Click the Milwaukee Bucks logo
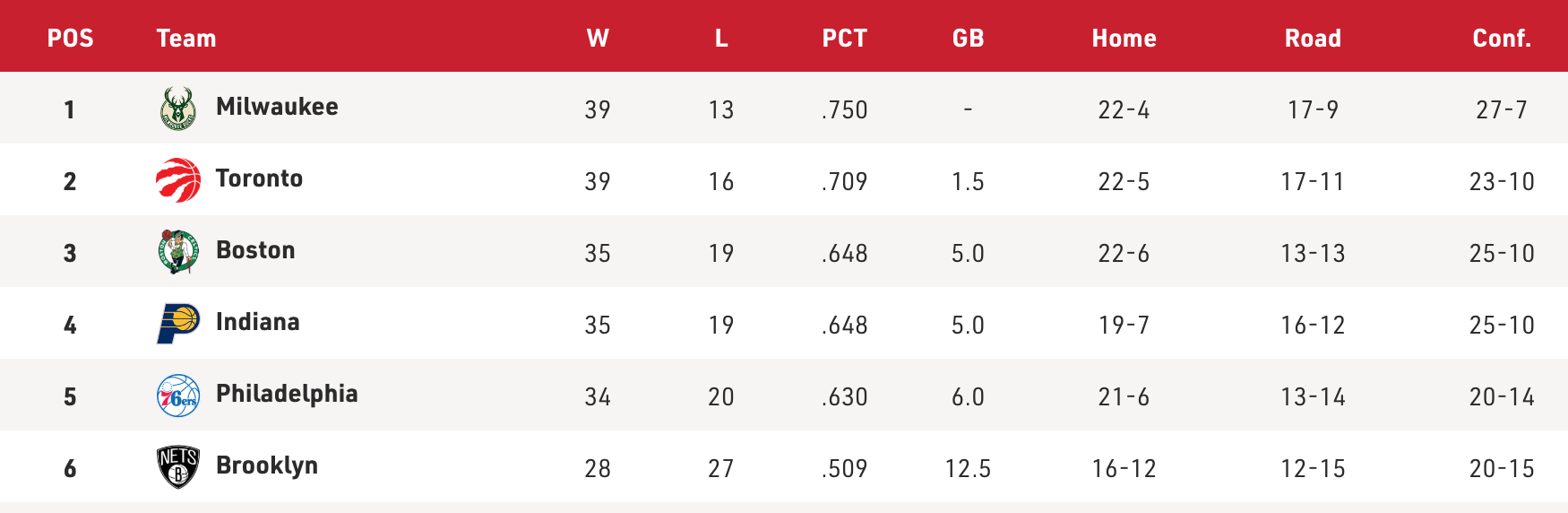 tap(177, 109)
